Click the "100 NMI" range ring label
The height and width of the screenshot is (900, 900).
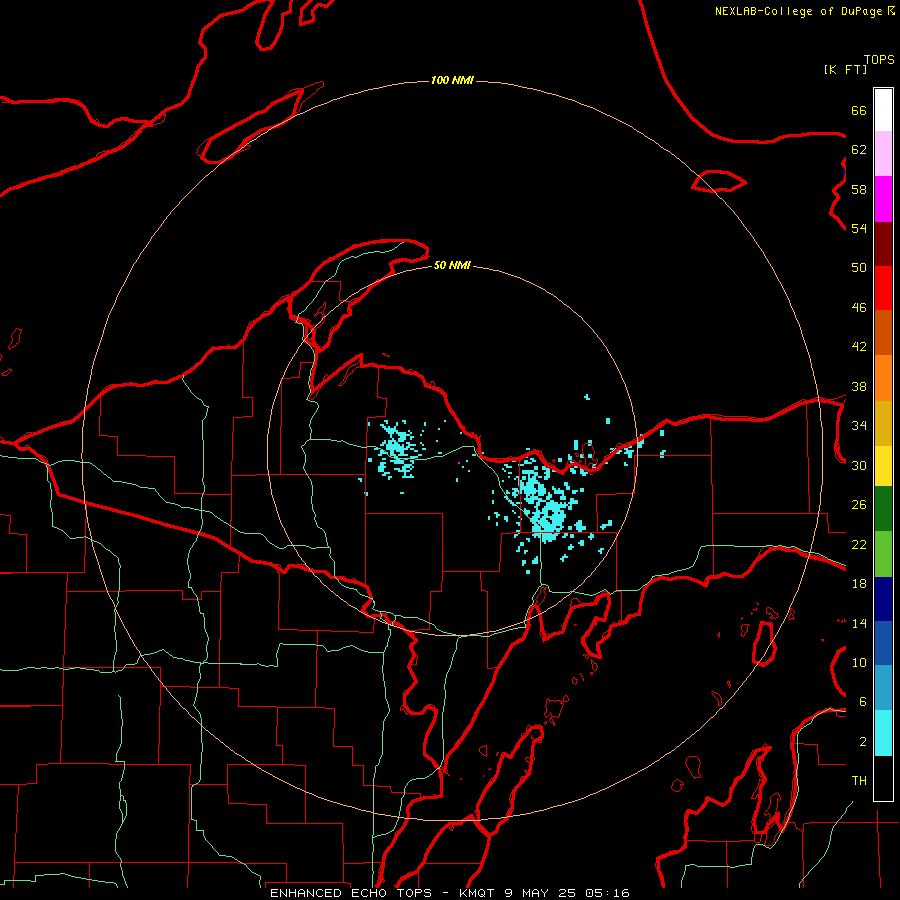452,80
